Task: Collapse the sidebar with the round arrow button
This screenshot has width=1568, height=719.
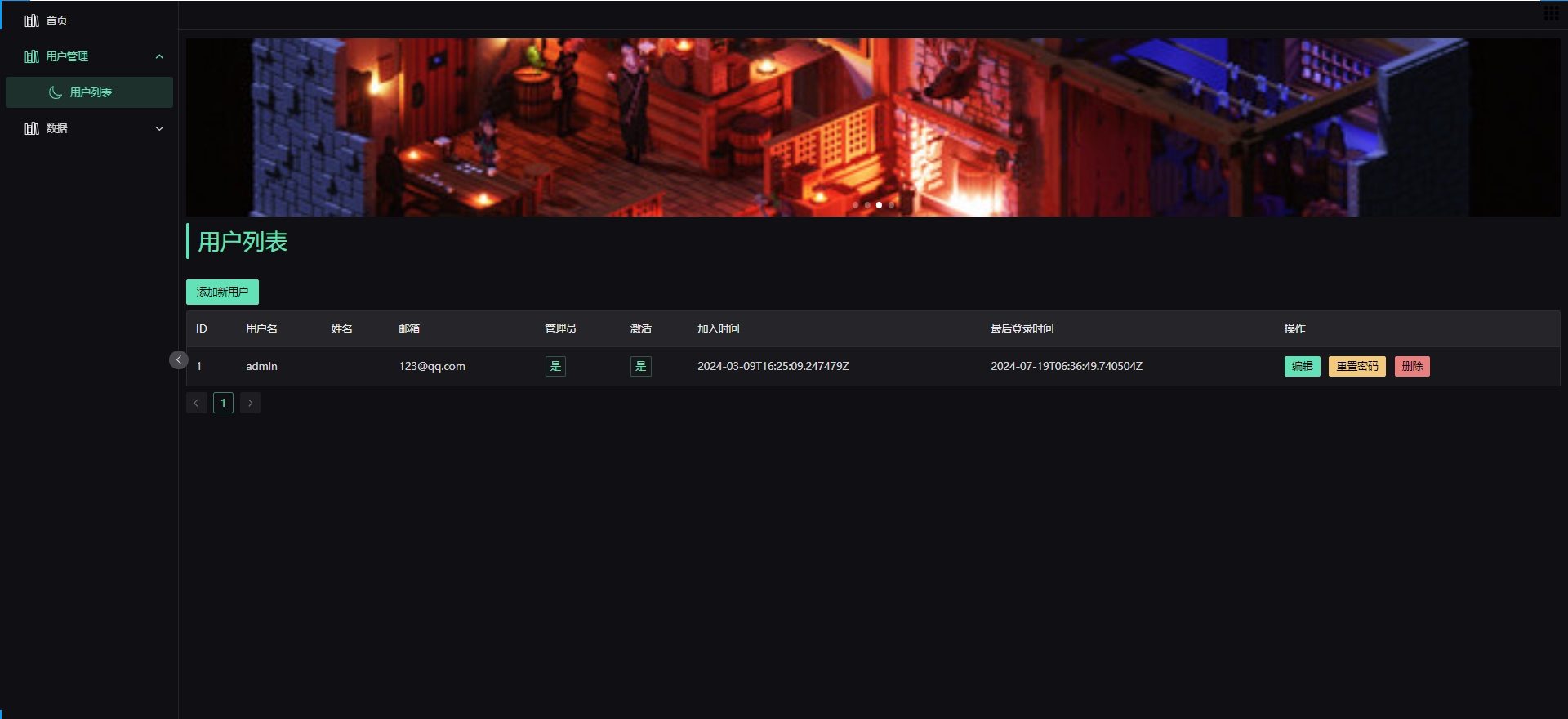Action: click(x=179, y=359)
